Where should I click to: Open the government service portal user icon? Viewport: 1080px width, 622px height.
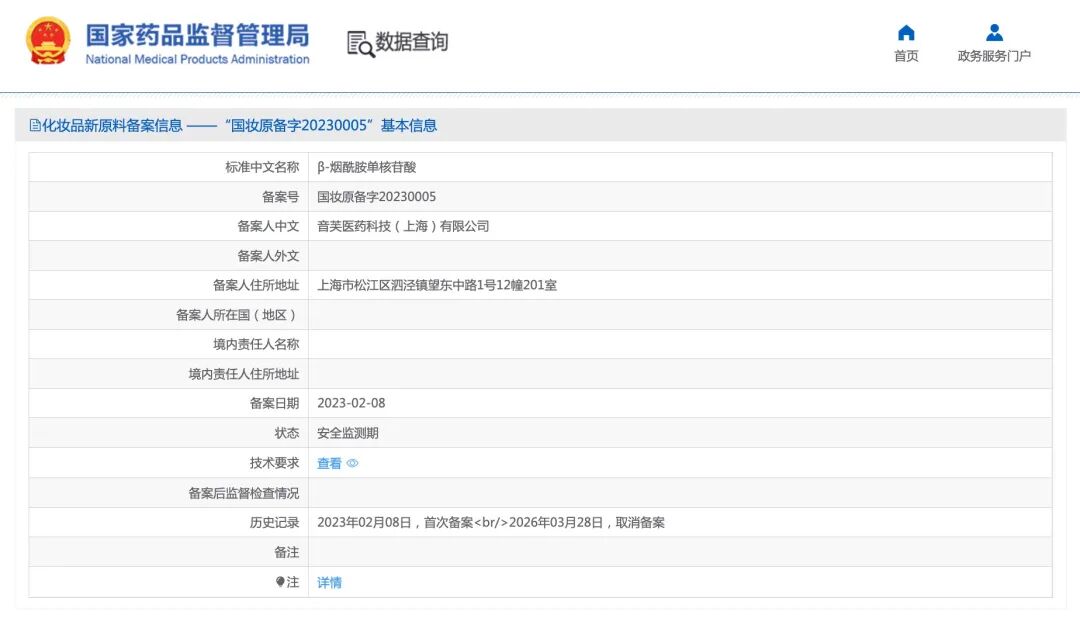pos(994,32)
